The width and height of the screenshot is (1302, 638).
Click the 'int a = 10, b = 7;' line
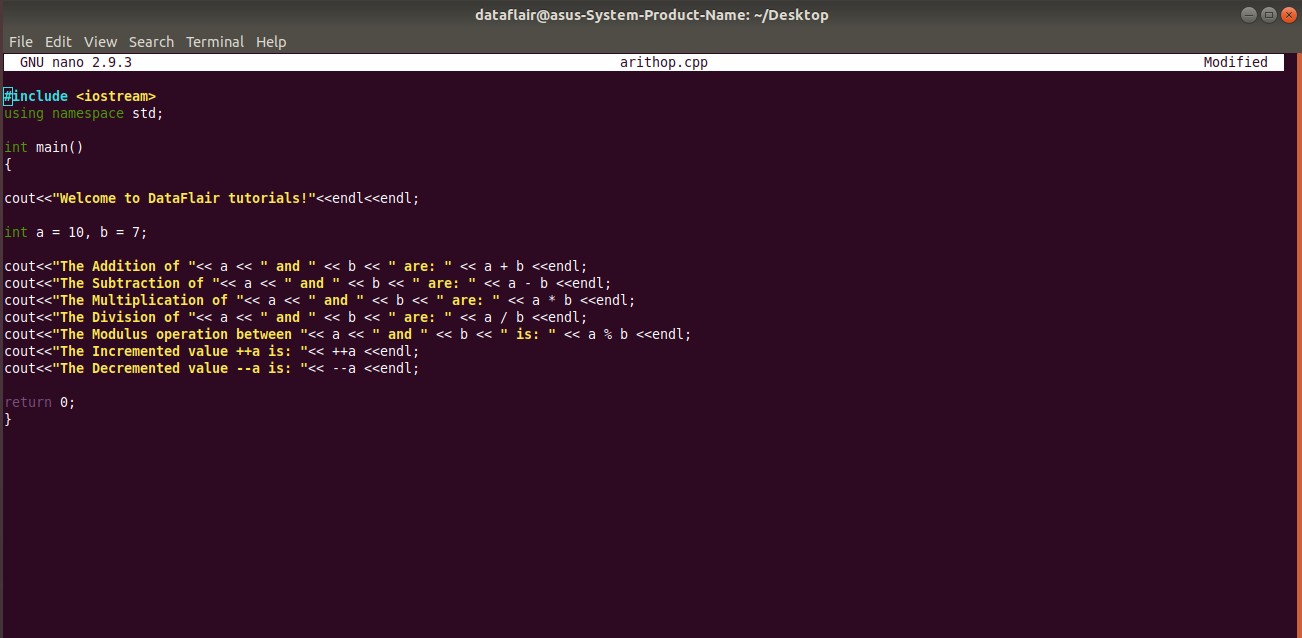76,232
